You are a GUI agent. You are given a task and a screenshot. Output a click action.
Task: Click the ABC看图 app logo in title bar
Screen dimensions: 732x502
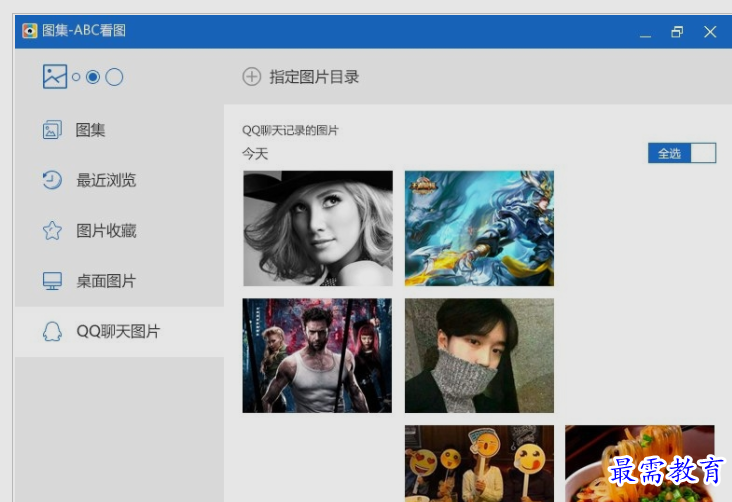coord(29,31)
